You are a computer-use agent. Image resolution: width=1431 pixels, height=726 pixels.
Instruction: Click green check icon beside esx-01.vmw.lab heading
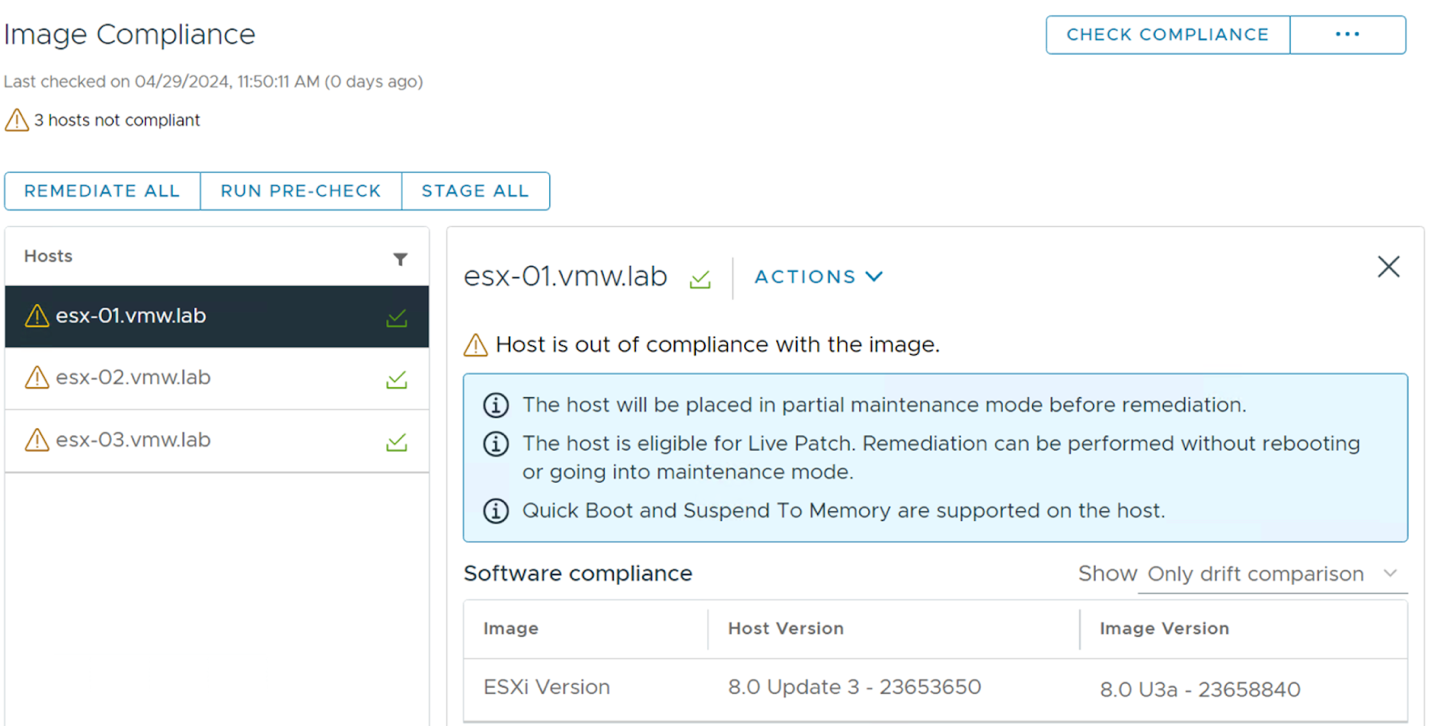click(700, 279)
